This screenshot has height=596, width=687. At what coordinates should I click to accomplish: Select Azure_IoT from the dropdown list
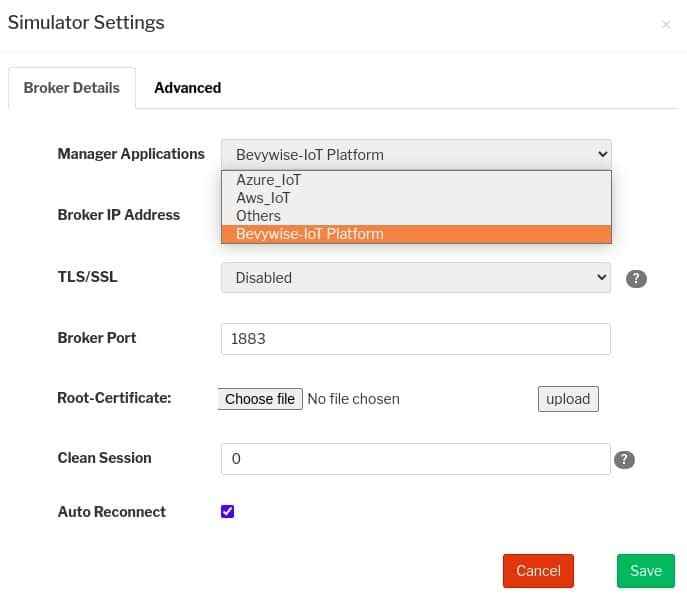[416, 180]
